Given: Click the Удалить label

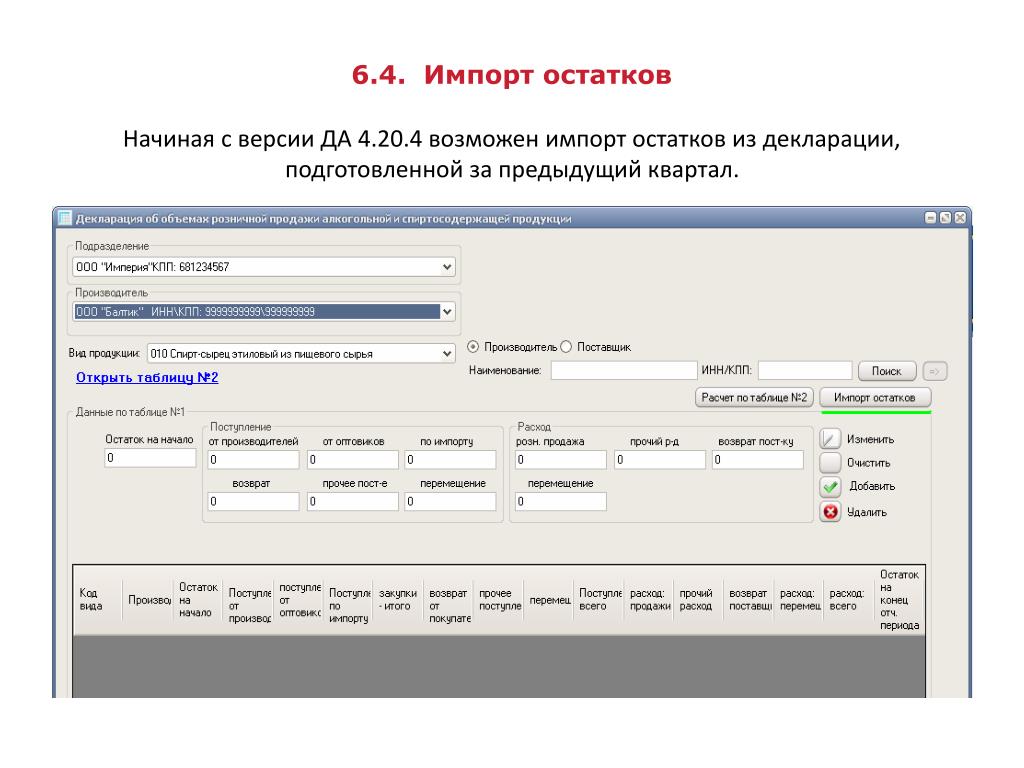Looking at the screenshot, I should (867, 513).
